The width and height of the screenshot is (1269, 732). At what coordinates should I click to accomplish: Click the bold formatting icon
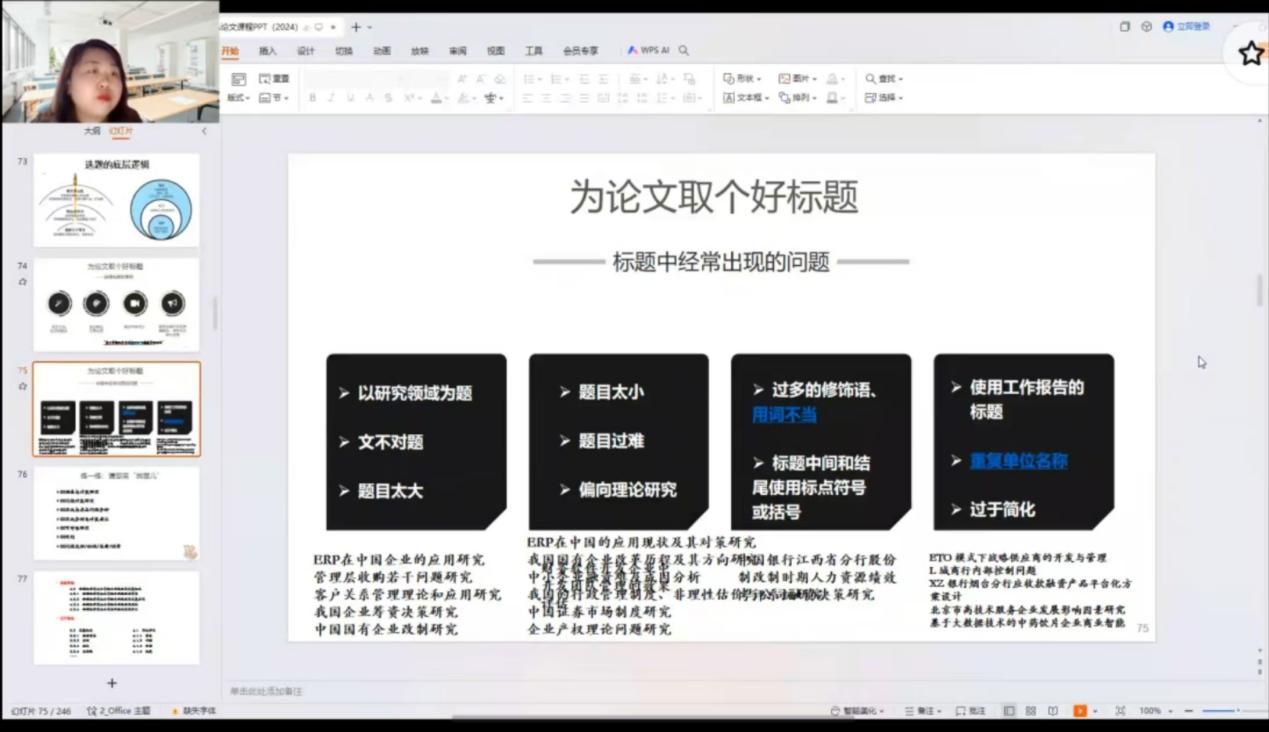click(313, 98)
